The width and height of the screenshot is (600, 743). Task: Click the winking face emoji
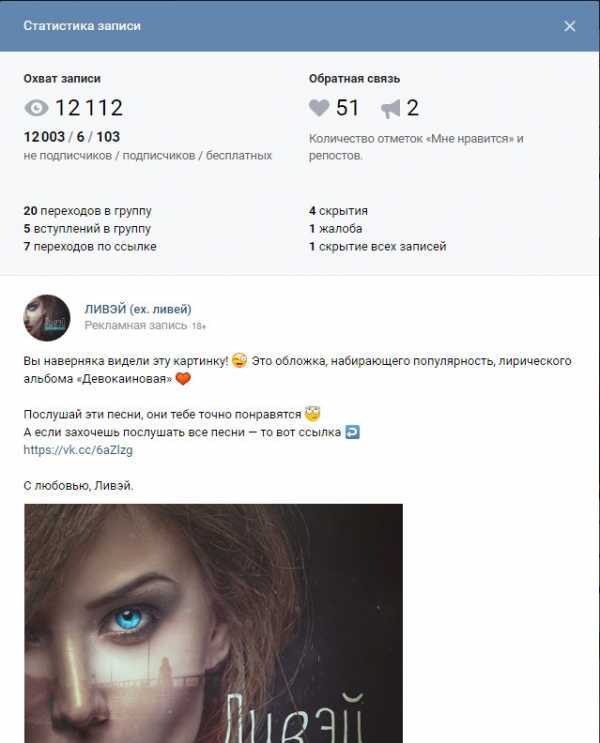[240, 361]
